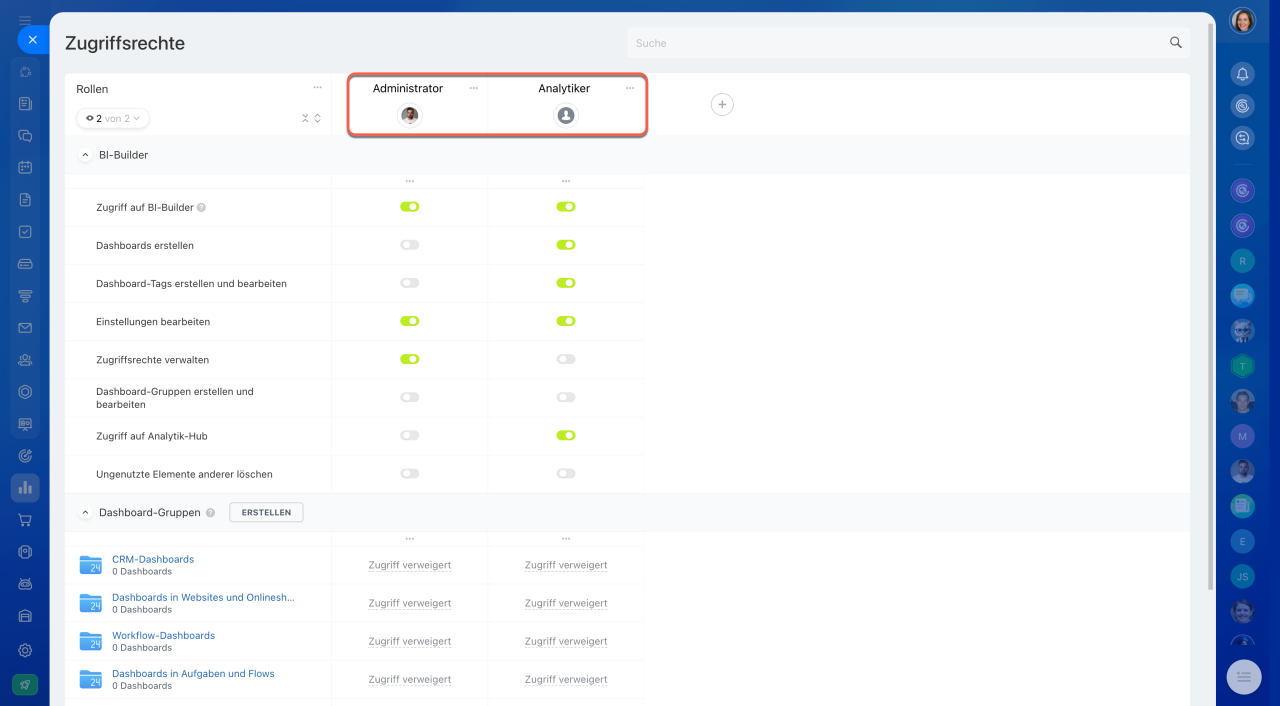Open user profile avatar at top right

pyautogui.click(x=1242, y=21)
